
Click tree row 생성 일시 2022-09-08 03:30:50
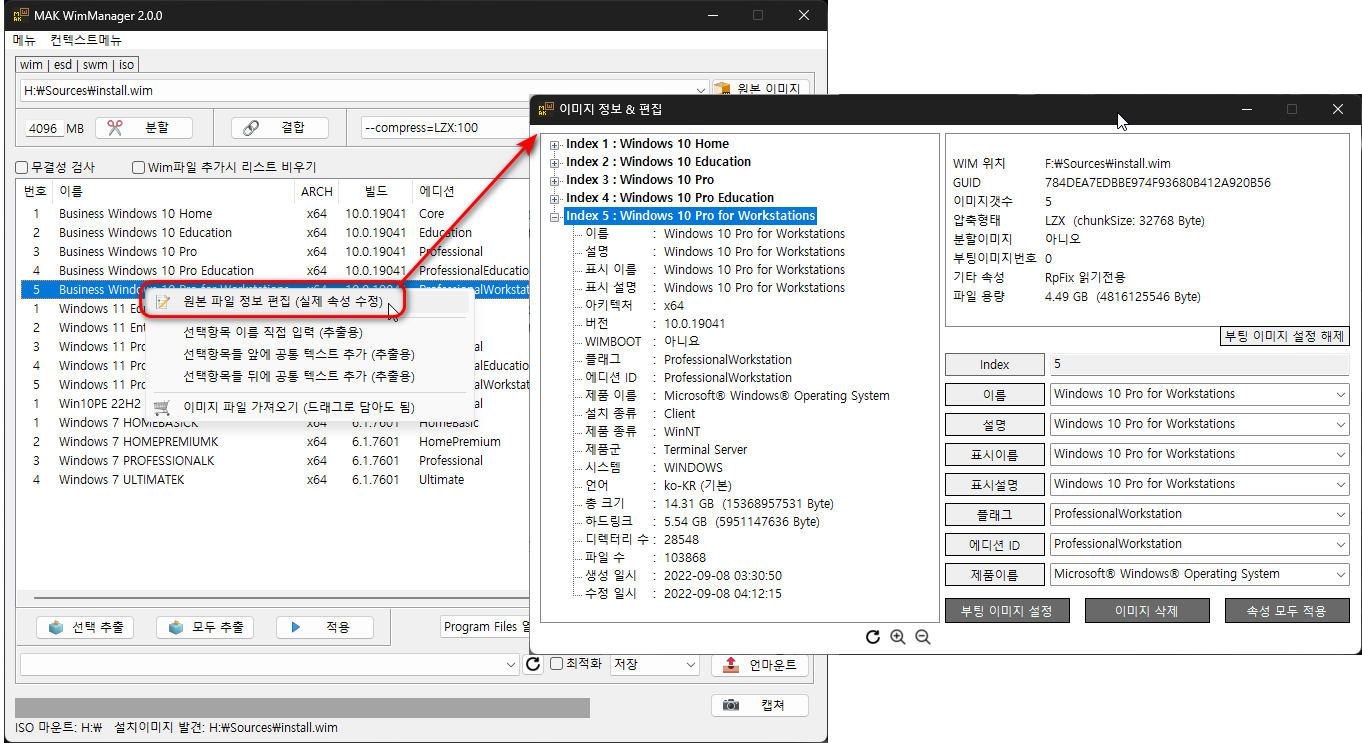click(x=683, y=575)
